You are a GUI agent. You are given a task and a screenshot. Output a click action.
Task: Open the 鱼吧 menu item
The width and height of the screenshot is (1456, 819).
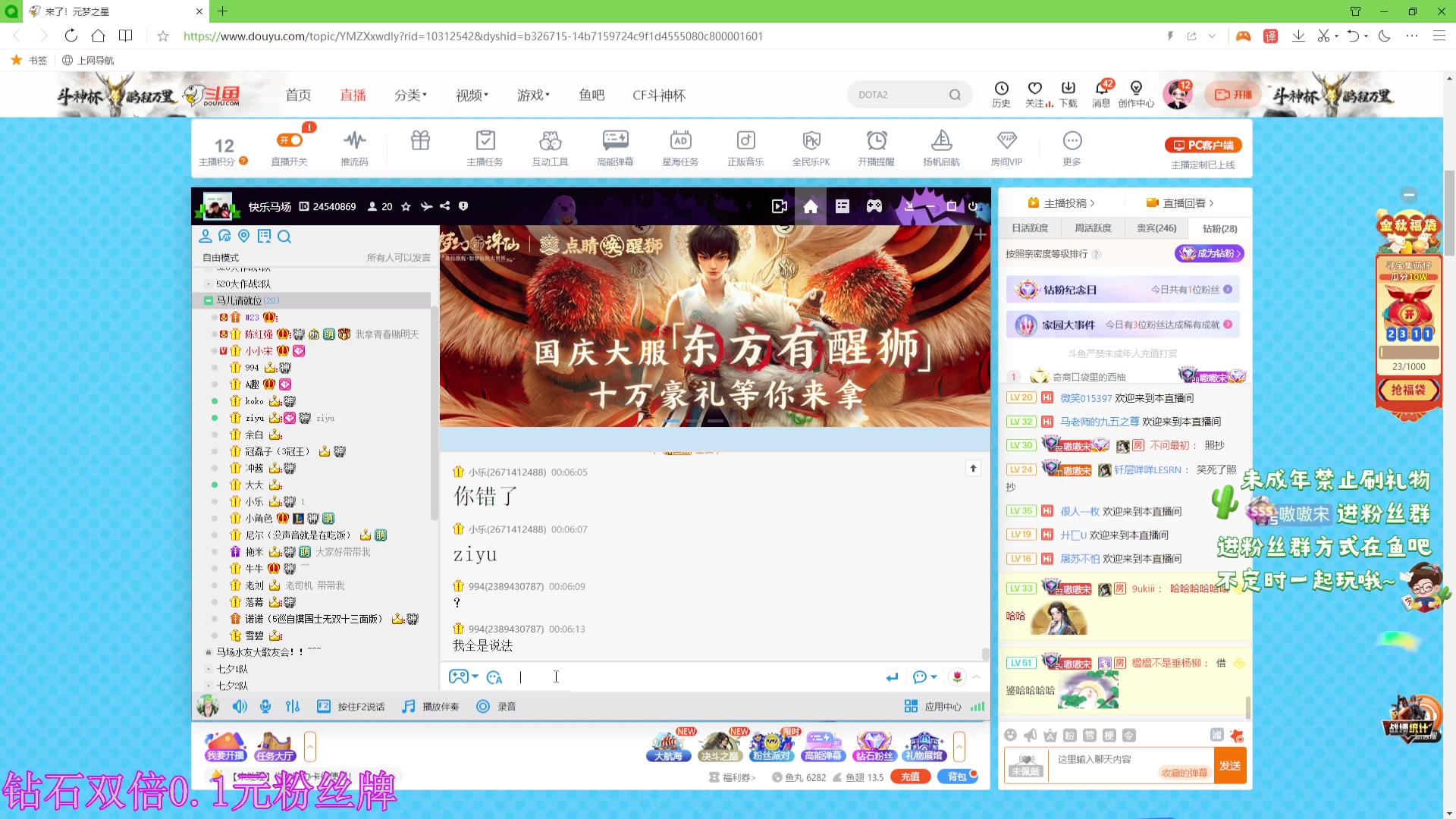tap(591, 94)
